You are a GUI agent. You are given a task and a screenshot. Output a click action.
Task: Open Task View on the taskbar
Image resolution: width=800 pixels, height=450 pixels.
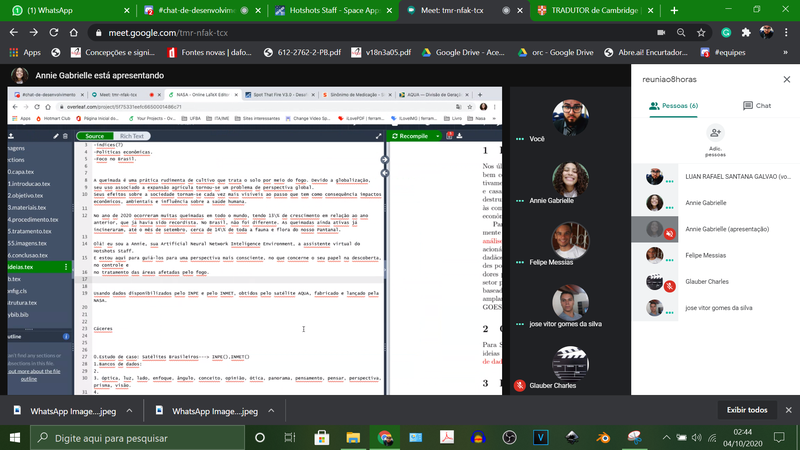coord(290,438)
